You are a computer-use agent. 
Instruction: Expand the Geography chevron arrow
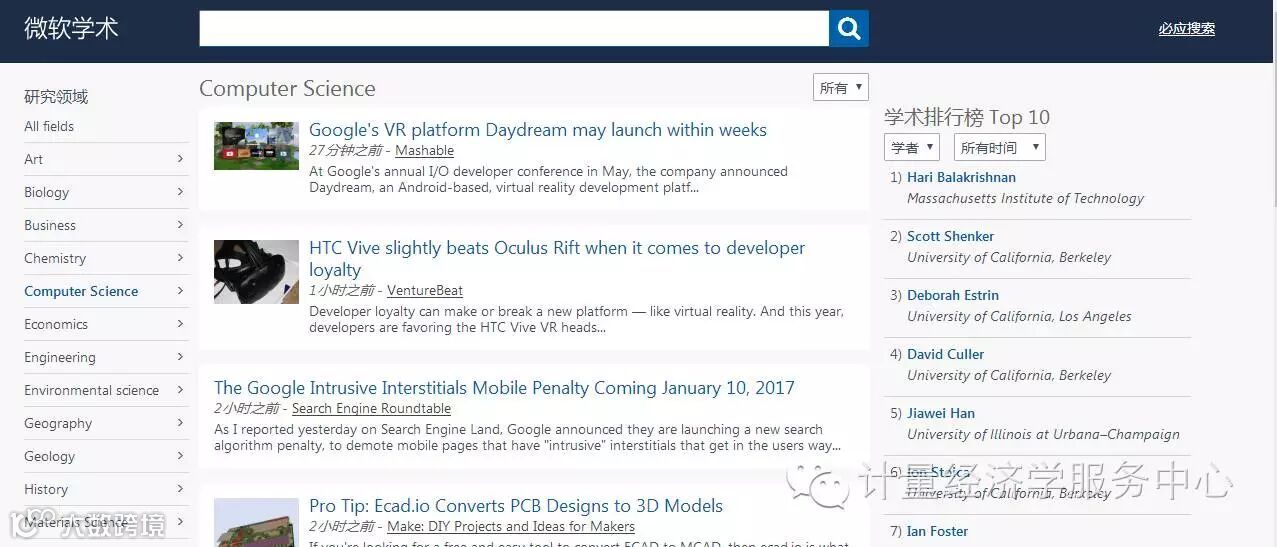(180, 422)
